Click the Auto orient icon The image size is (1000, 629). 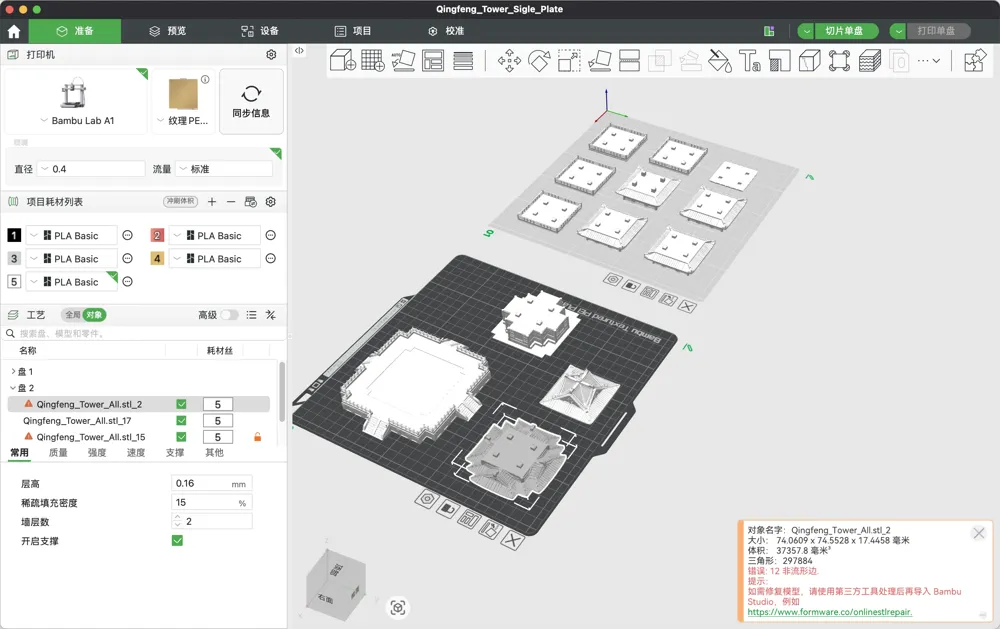tap(403, 61)
